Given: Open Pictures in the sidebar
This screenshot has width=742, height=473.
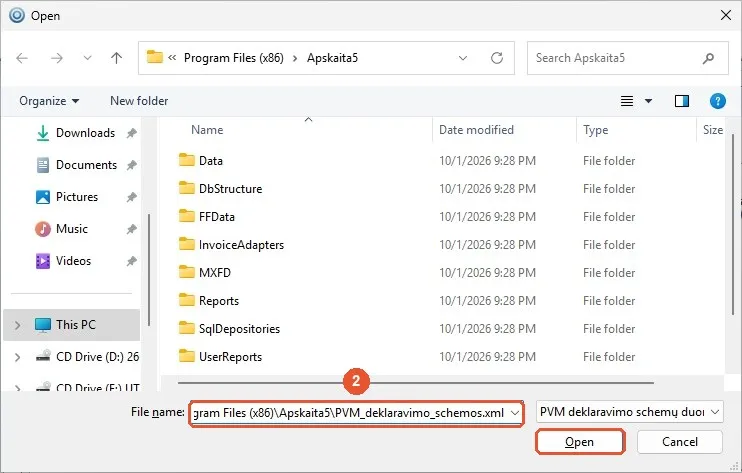Looking at the screenshot, I should pyautogui.click(x=77, y=197).
